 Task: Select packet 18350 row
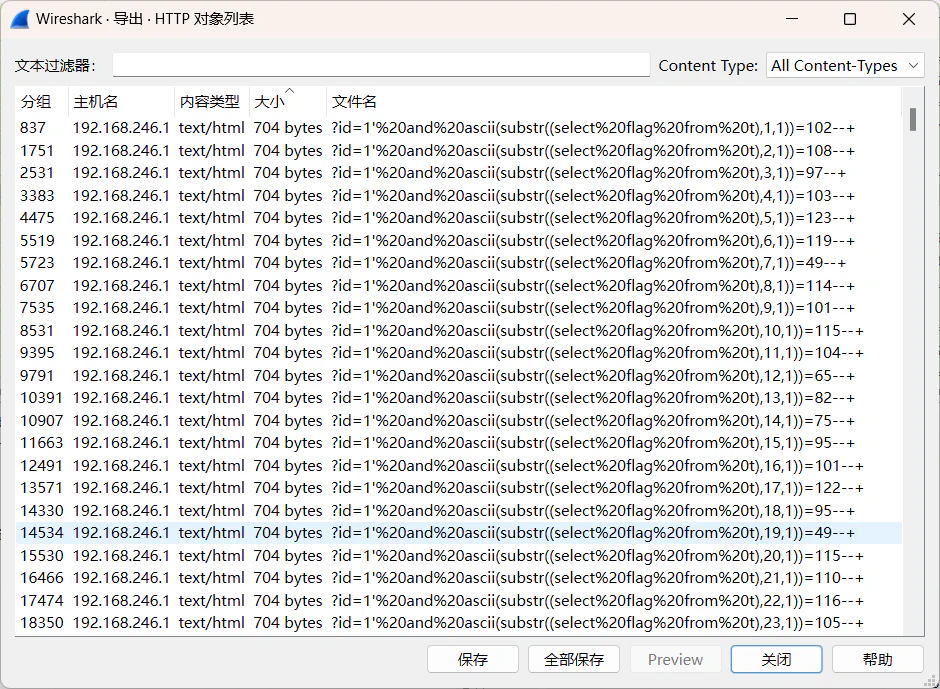[x=459, y=622]
